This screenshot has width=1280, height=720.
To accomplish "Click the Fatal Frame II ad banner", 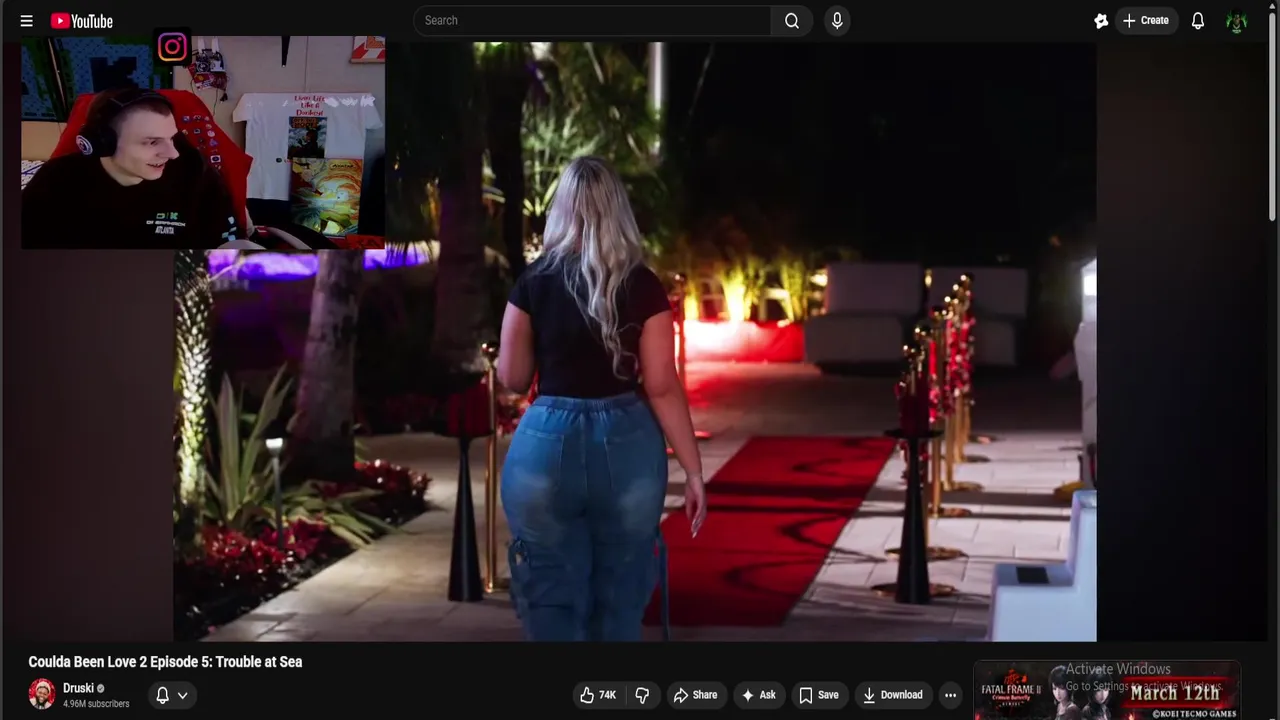I will tap(1107, 691).
